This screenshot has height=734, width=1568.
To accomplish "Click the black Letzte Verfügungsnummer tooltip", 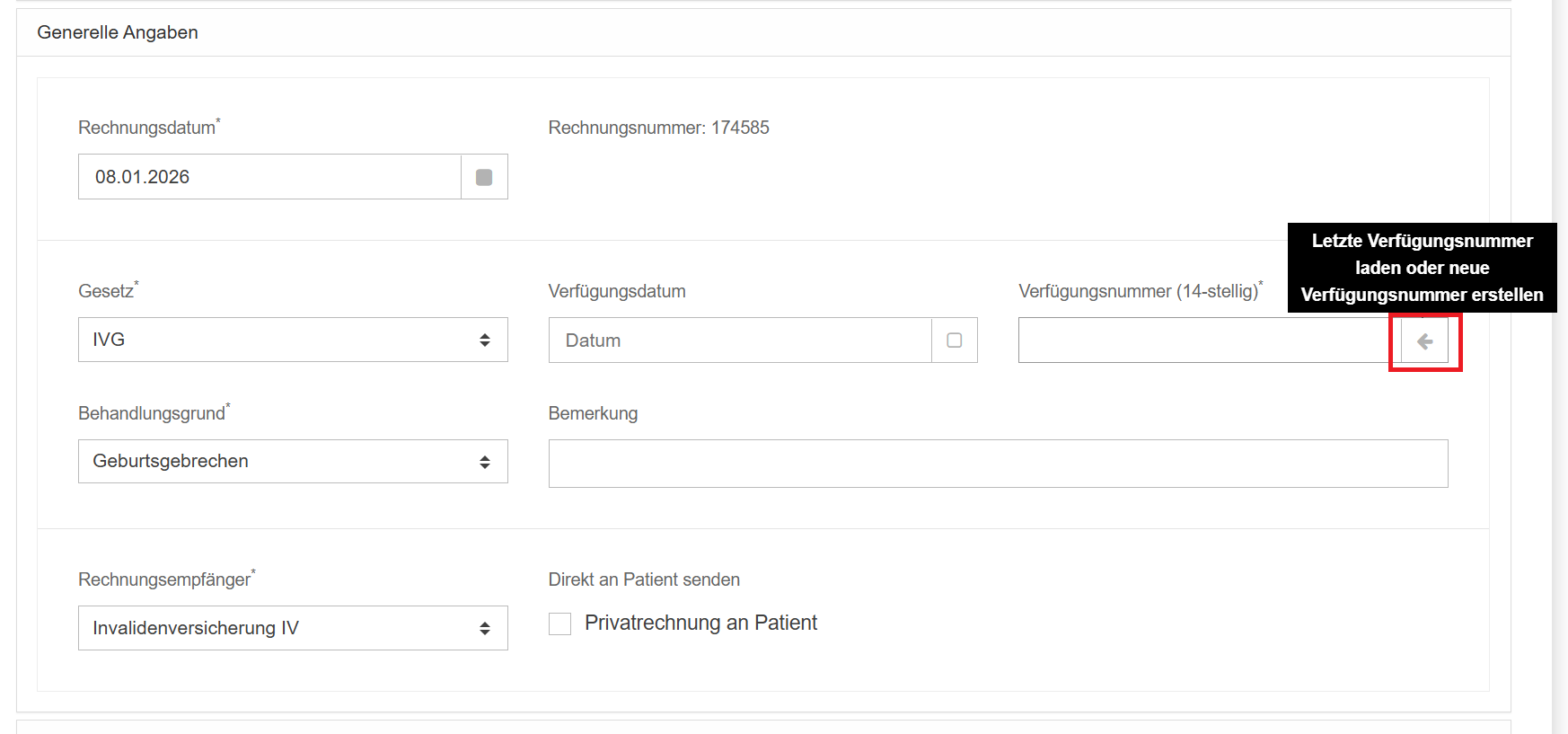I will [1422, 268].
